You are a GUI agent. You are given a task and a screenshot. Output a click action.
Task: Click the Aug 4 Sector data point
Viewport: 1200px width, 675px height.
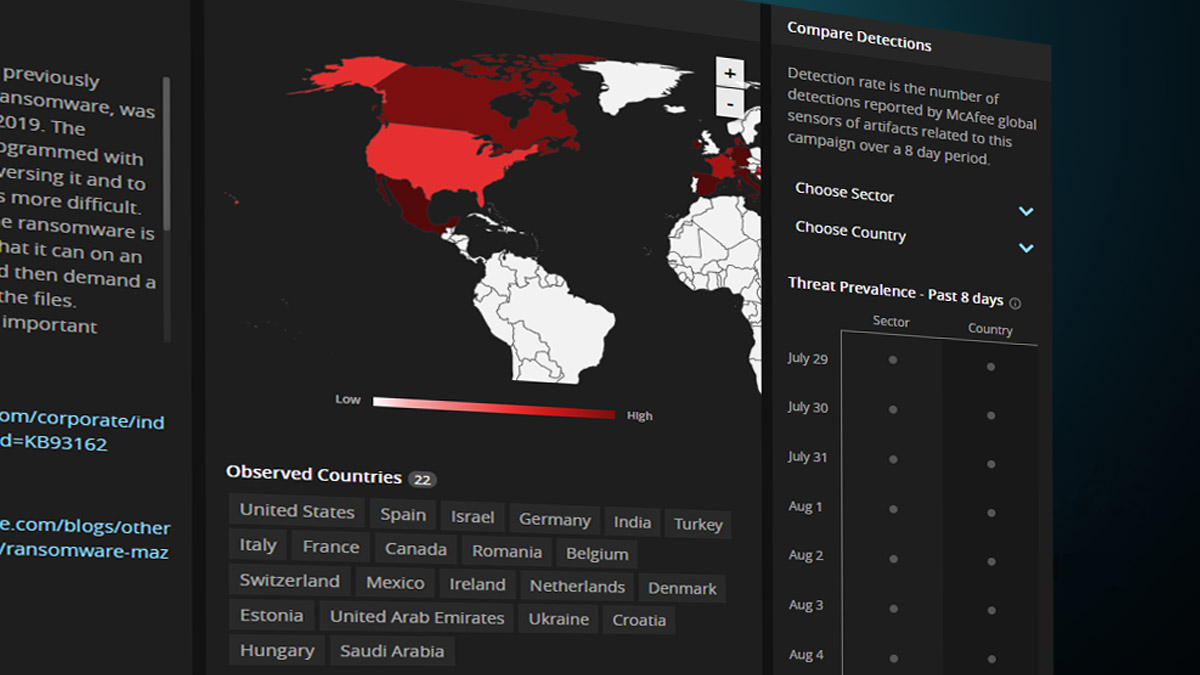point(893,658)
